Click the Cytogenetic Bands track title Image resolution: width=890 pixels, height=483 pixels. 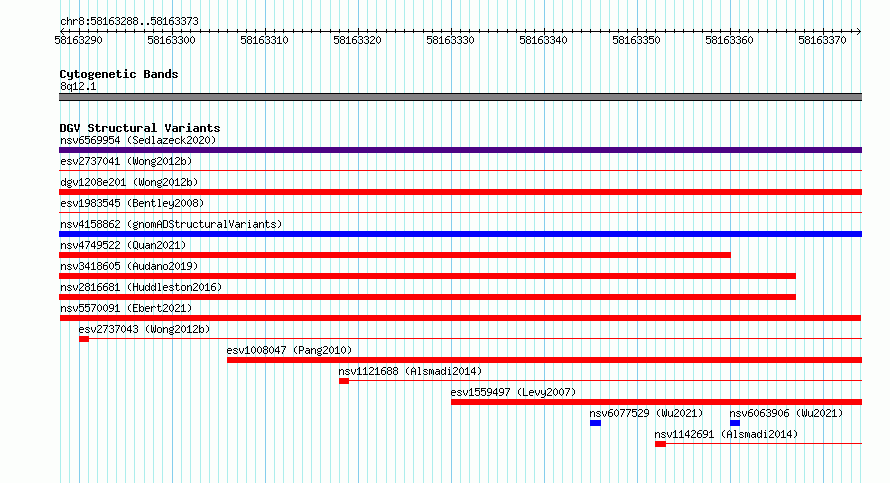click(x=119, y=74)
